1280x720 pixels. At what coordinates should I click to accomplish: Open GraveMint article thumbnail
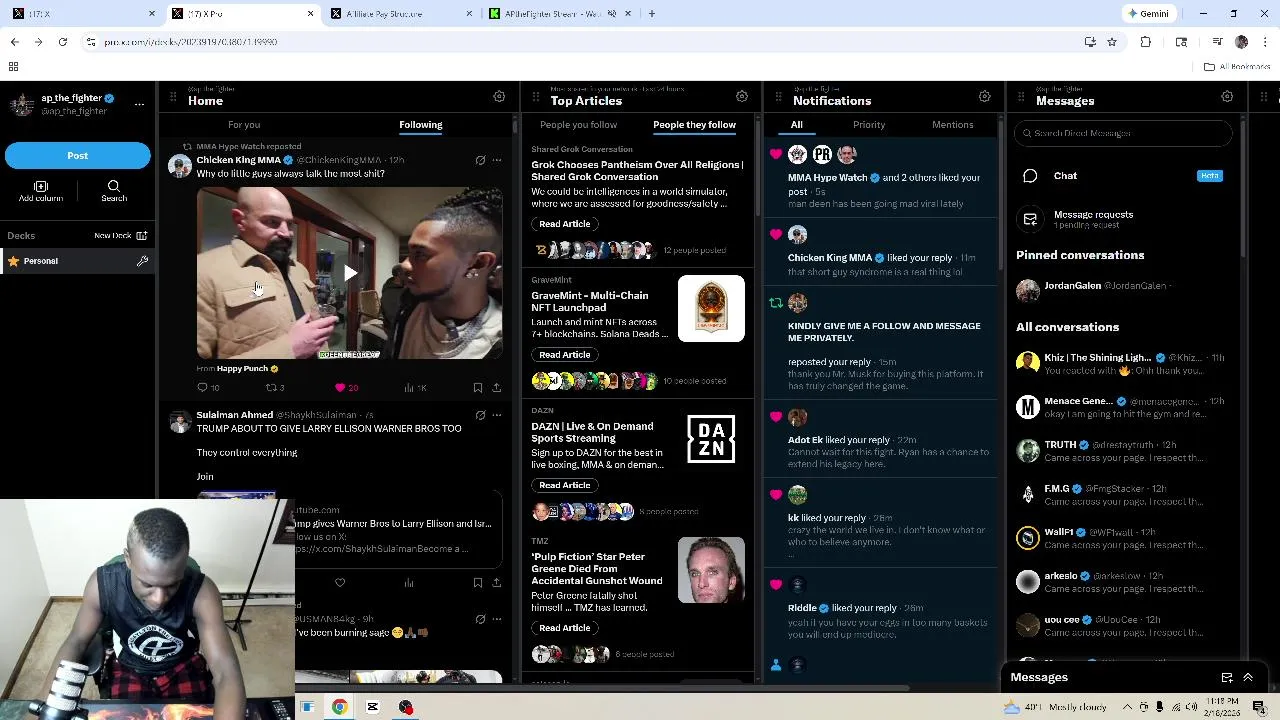(x=711, y=309)
